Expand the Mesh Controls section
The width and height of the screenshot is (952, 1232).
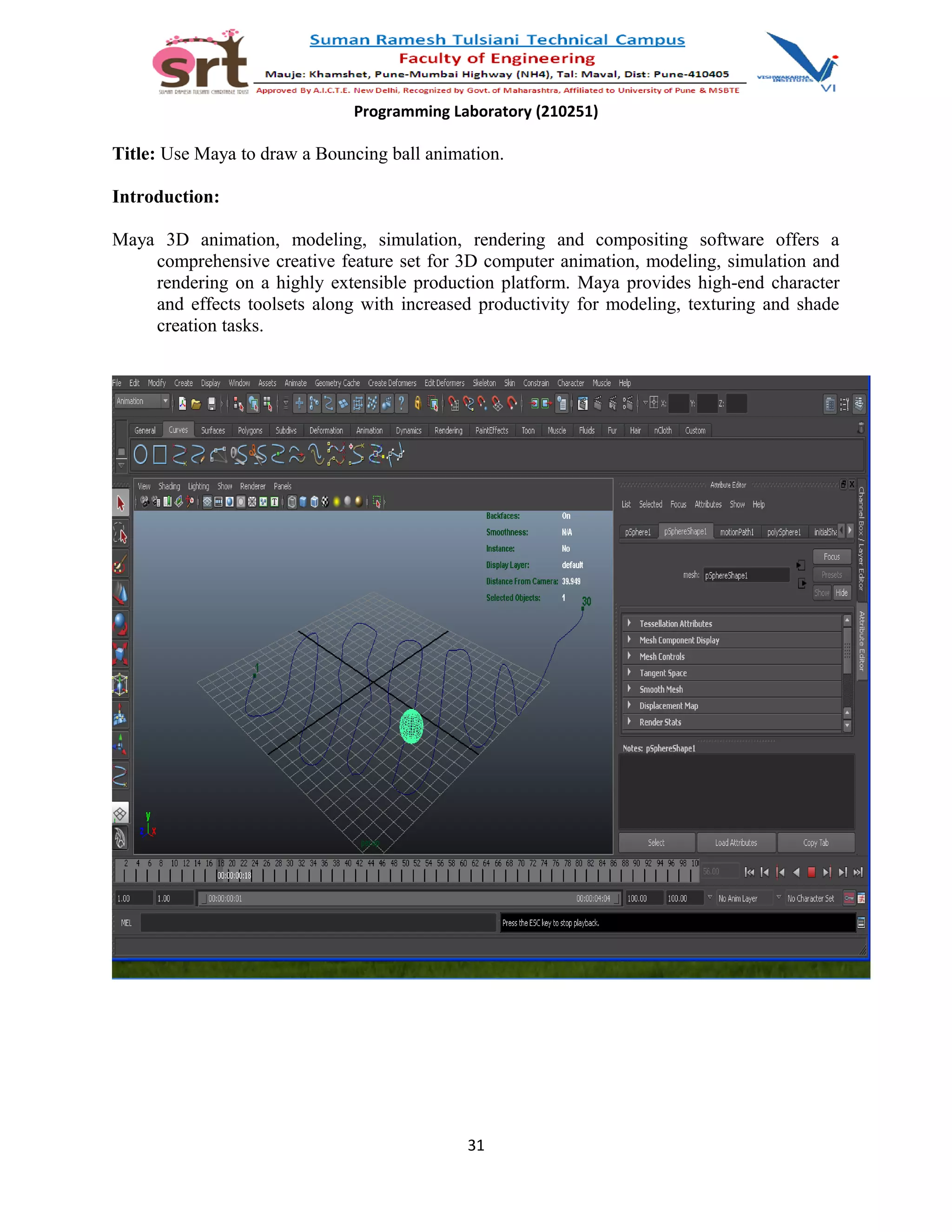[x=732, y=656]
